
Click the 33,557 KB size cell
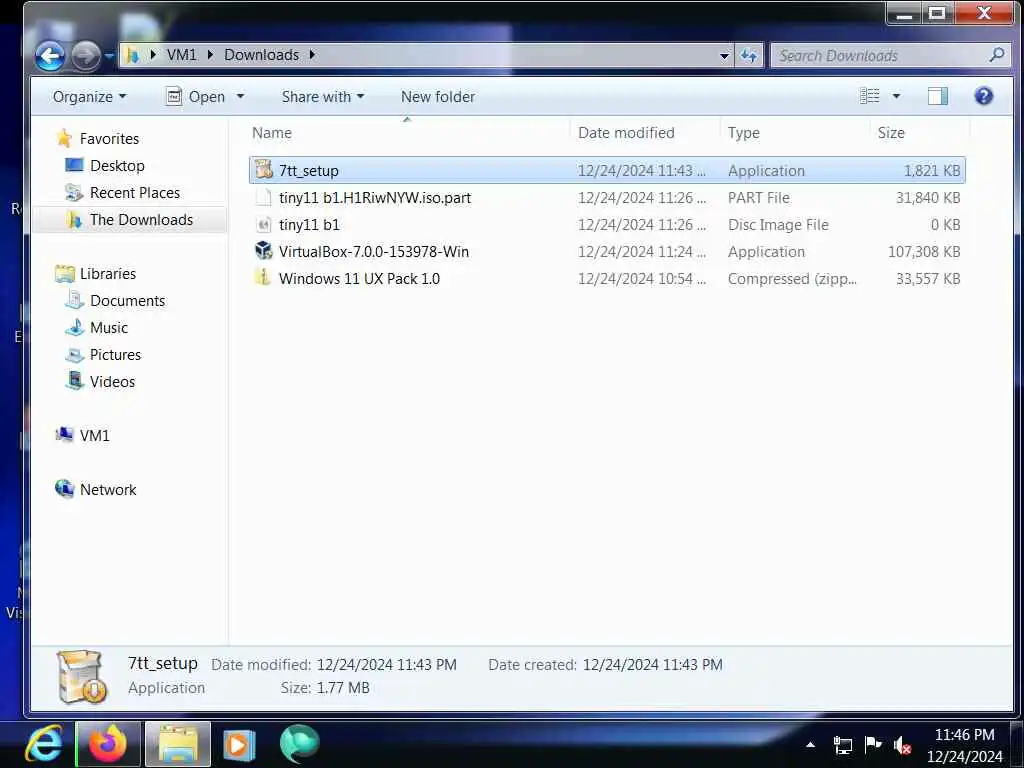click(927, 279)
